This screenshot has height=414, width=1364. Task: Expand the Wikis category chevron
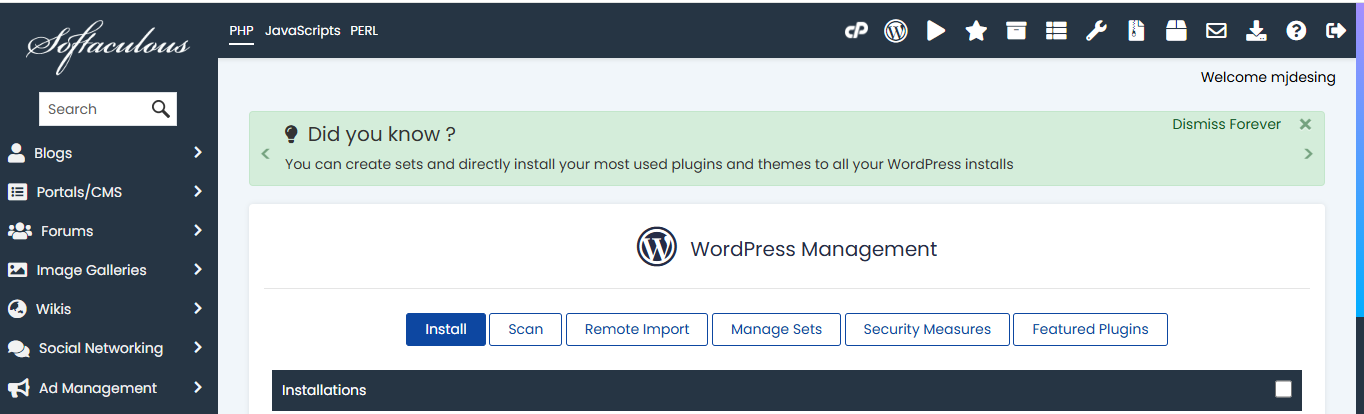(x=198, y=309)
